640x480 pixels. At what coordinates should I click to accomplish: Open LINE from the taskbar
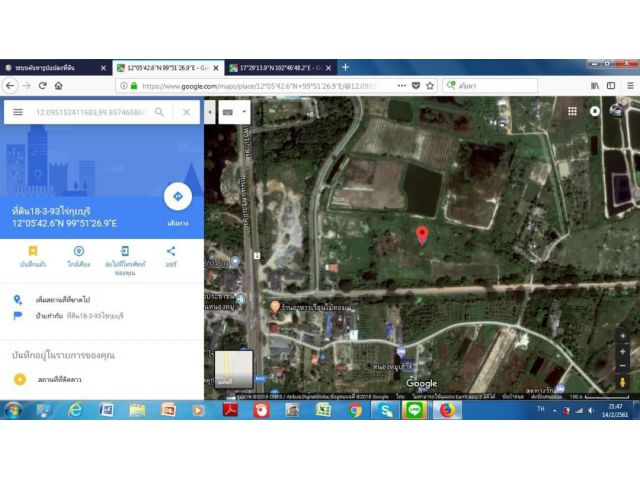point(415,410)
